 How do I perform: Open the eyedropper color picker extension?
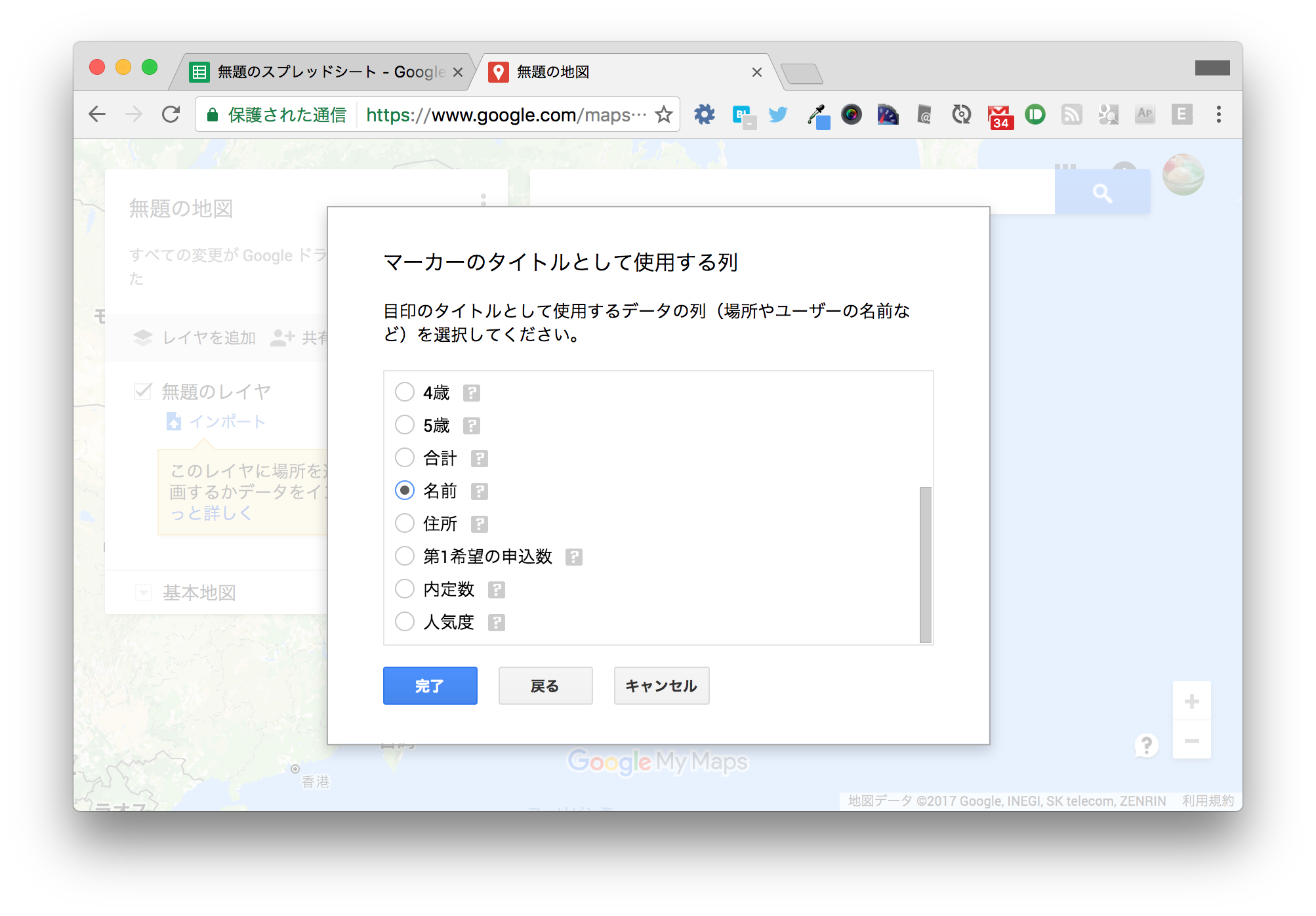[817, 116]
